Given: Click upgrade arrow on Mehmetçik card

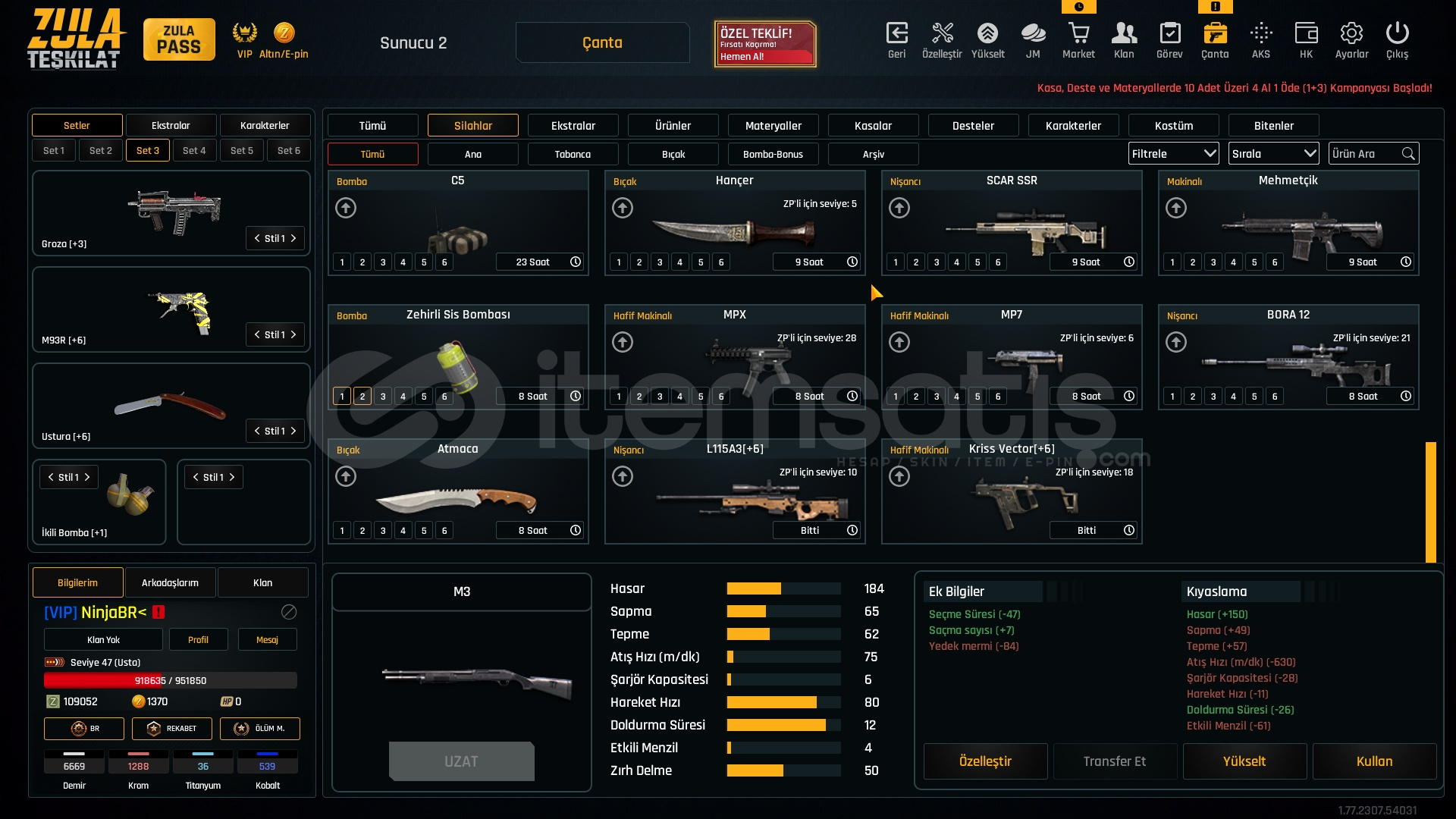Looking at the screenshot, I should [1176, 208].
